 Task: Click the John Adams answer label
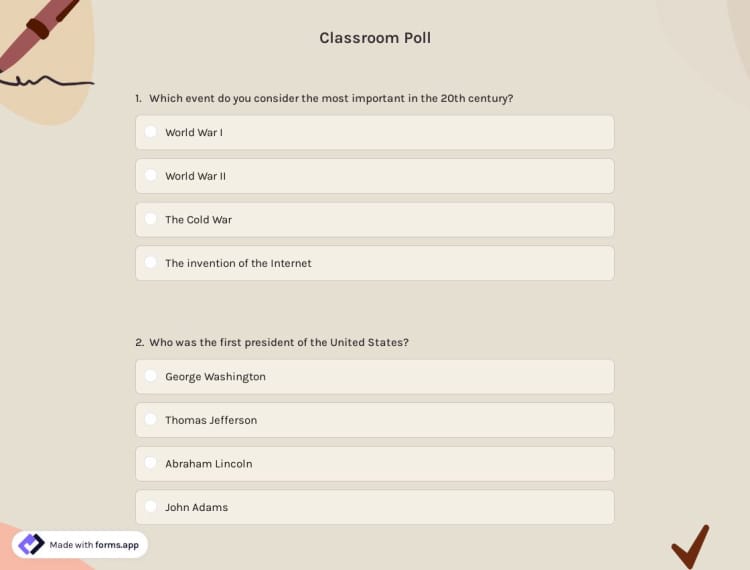pyautogui.click(x=196, y=507)
